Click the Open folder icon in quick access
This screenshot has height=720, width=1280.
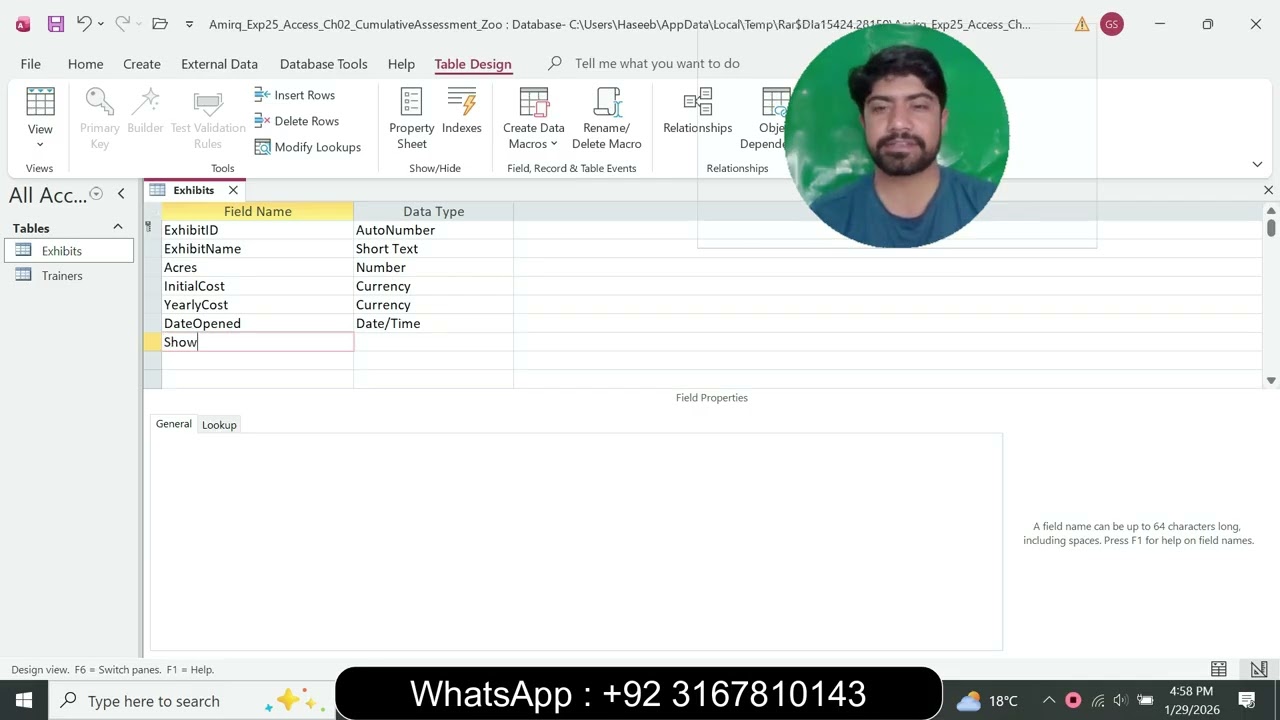160,24
